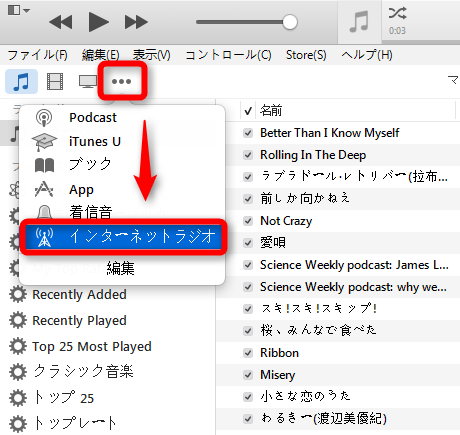Viewport: 460px width, 435px height.
Task: Toggle checkbox for 前しか向かねえ
Action: coord(248,199)
